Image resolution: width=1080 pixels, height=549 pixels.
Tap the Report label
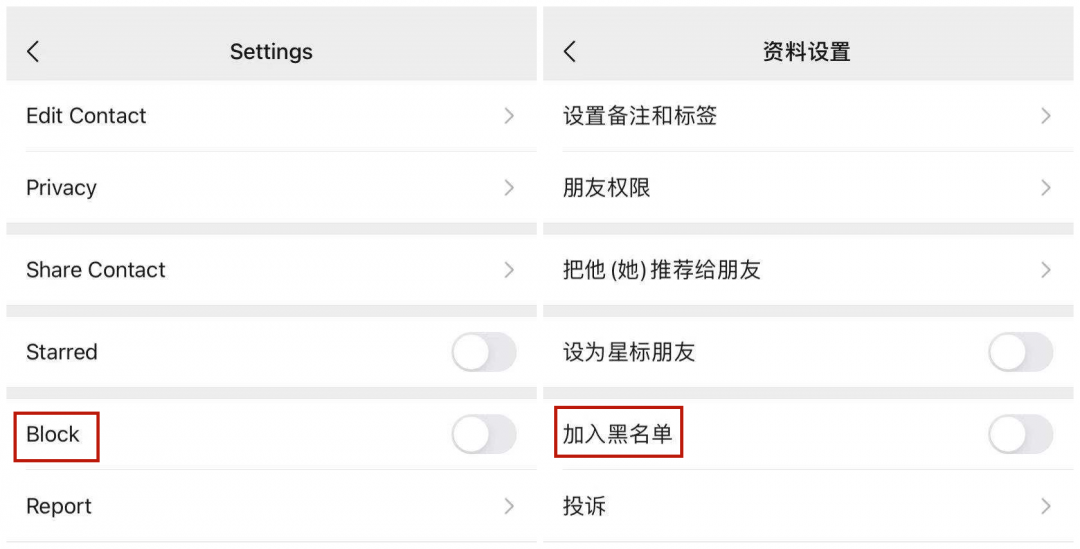[59, 507]
